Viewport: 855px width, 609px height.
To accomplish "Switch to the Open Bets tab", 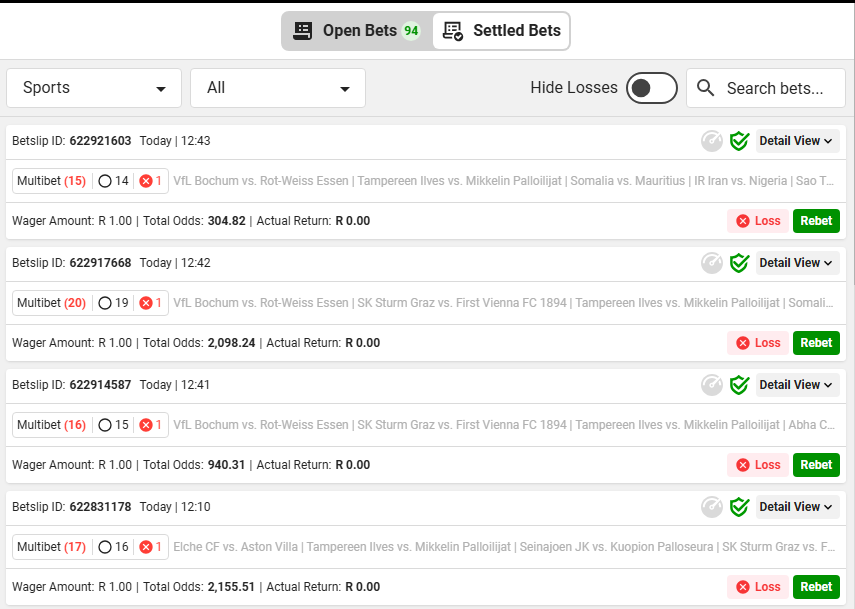I will point(357,31).
